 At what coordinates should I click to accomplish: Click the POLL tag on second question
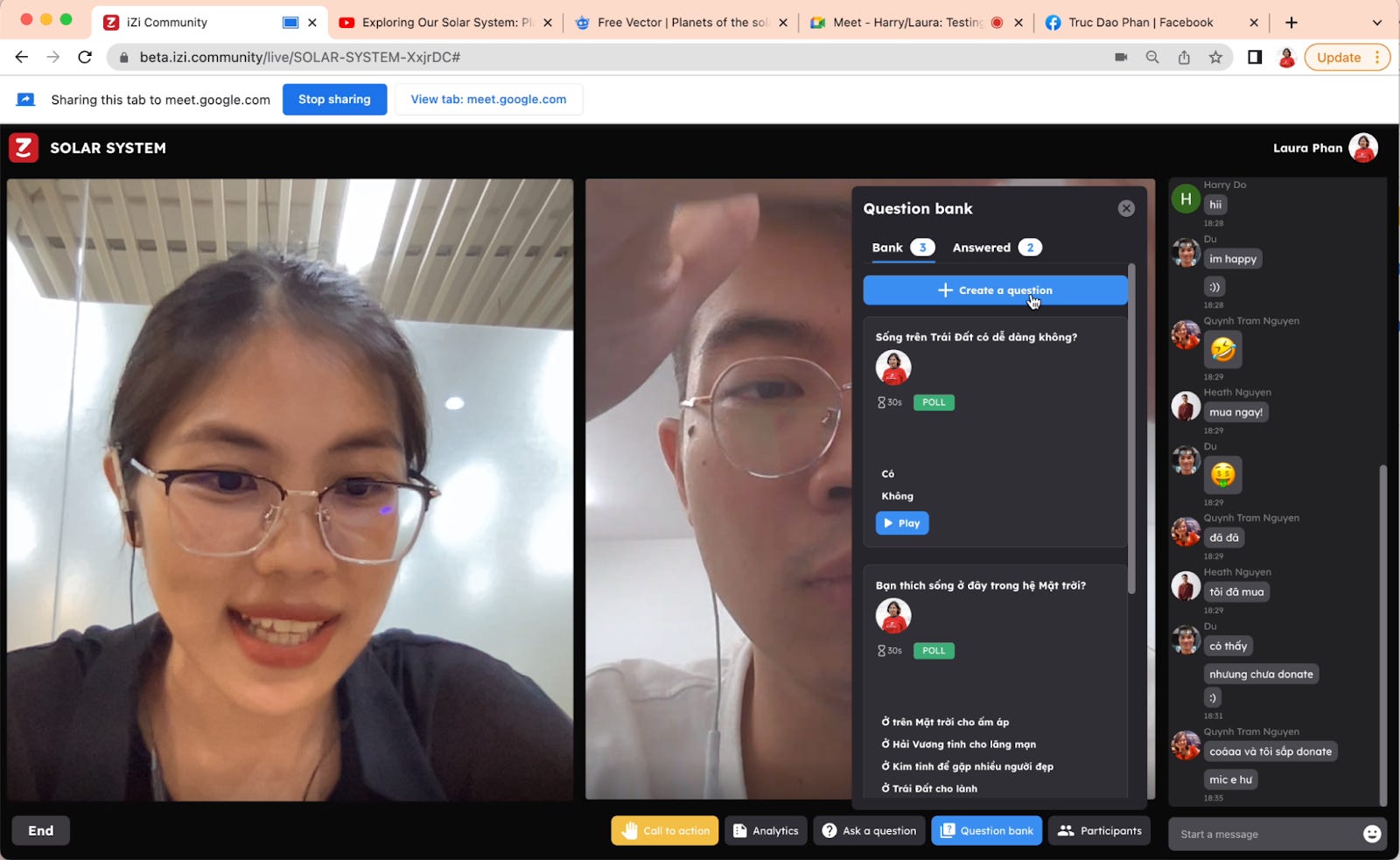point(934,651)
